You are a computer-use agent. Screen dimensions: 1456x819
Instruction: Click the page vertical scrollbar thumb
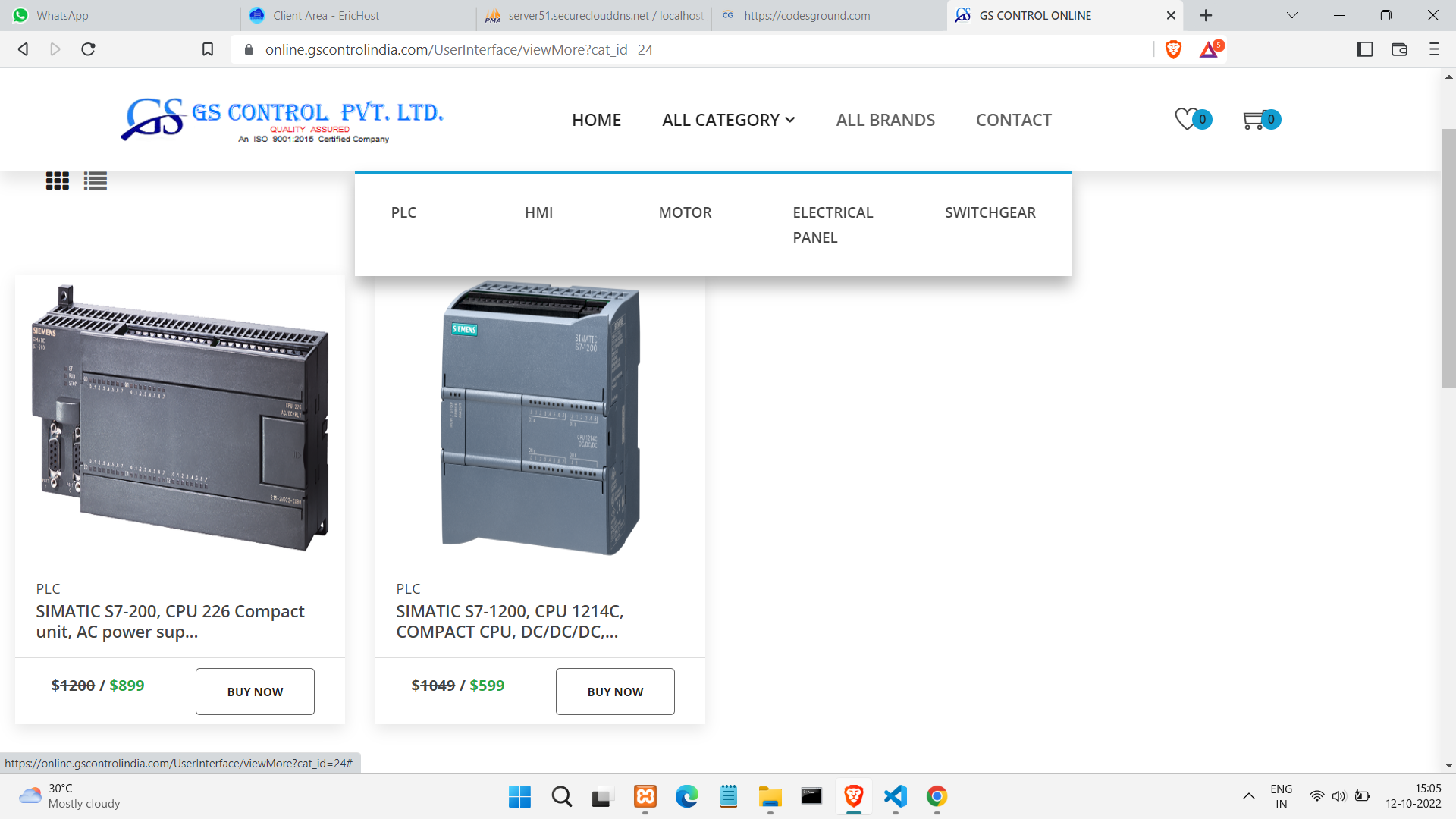1448,258
